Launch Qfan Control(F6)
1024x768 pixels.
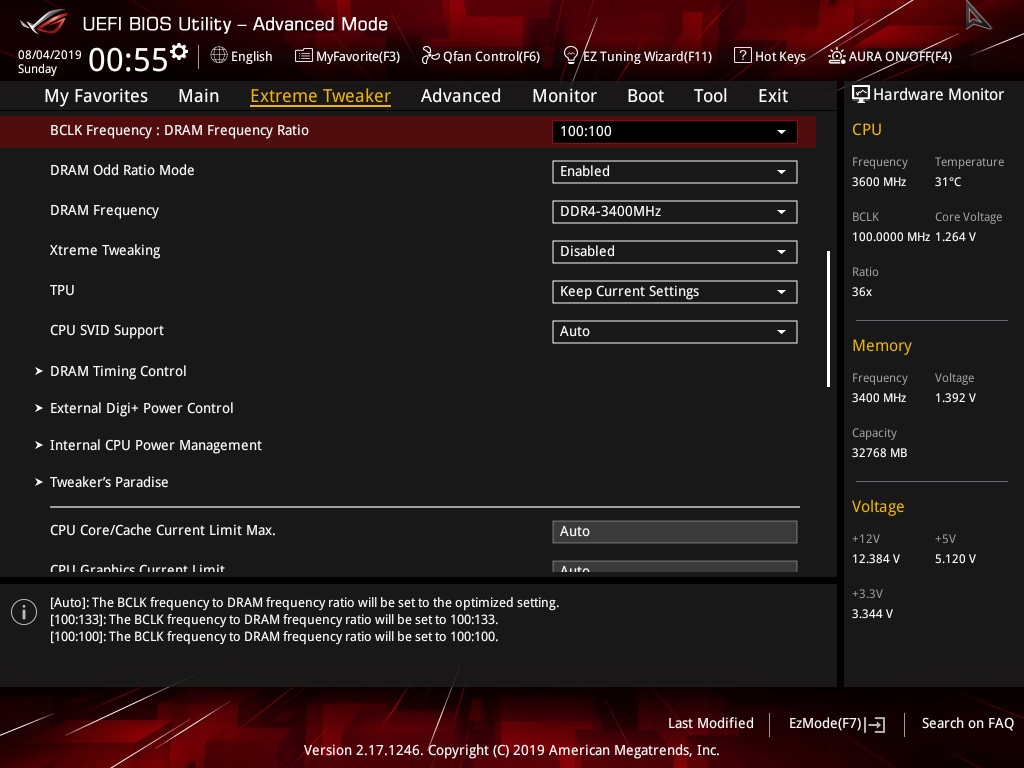(x=481, y=56)
